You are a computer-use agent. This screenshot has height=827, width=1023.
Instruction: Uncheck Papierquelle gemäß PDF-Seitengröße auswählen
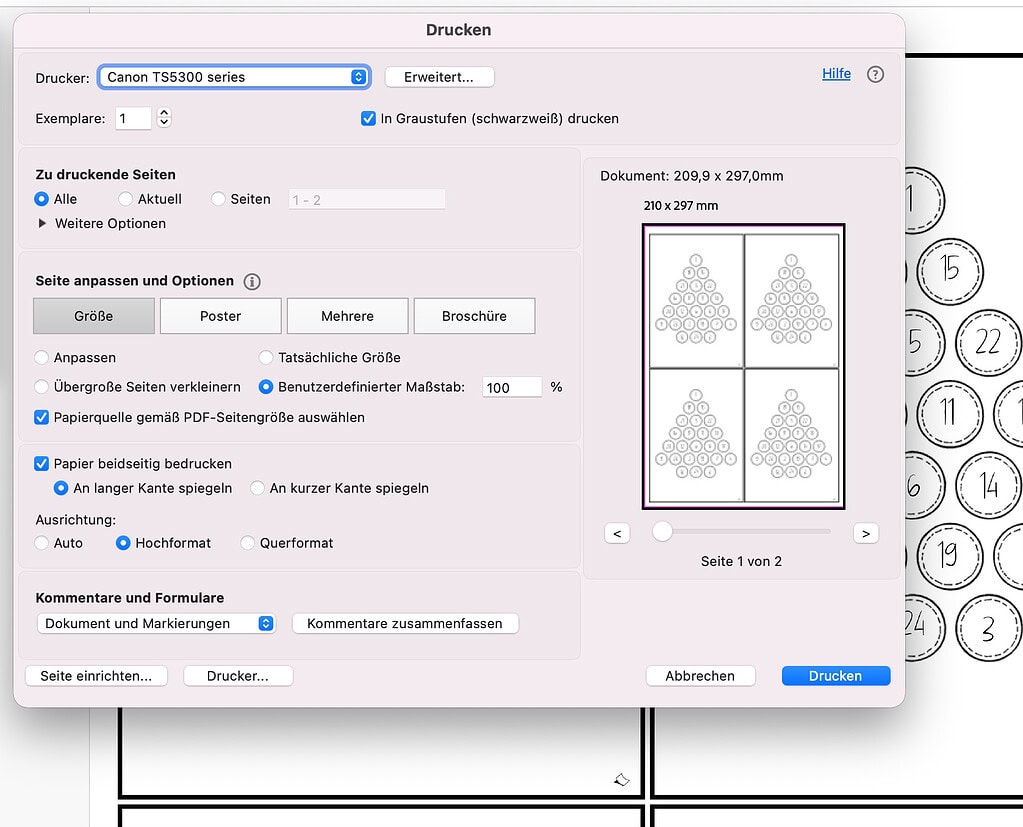[x=42, y=417]
